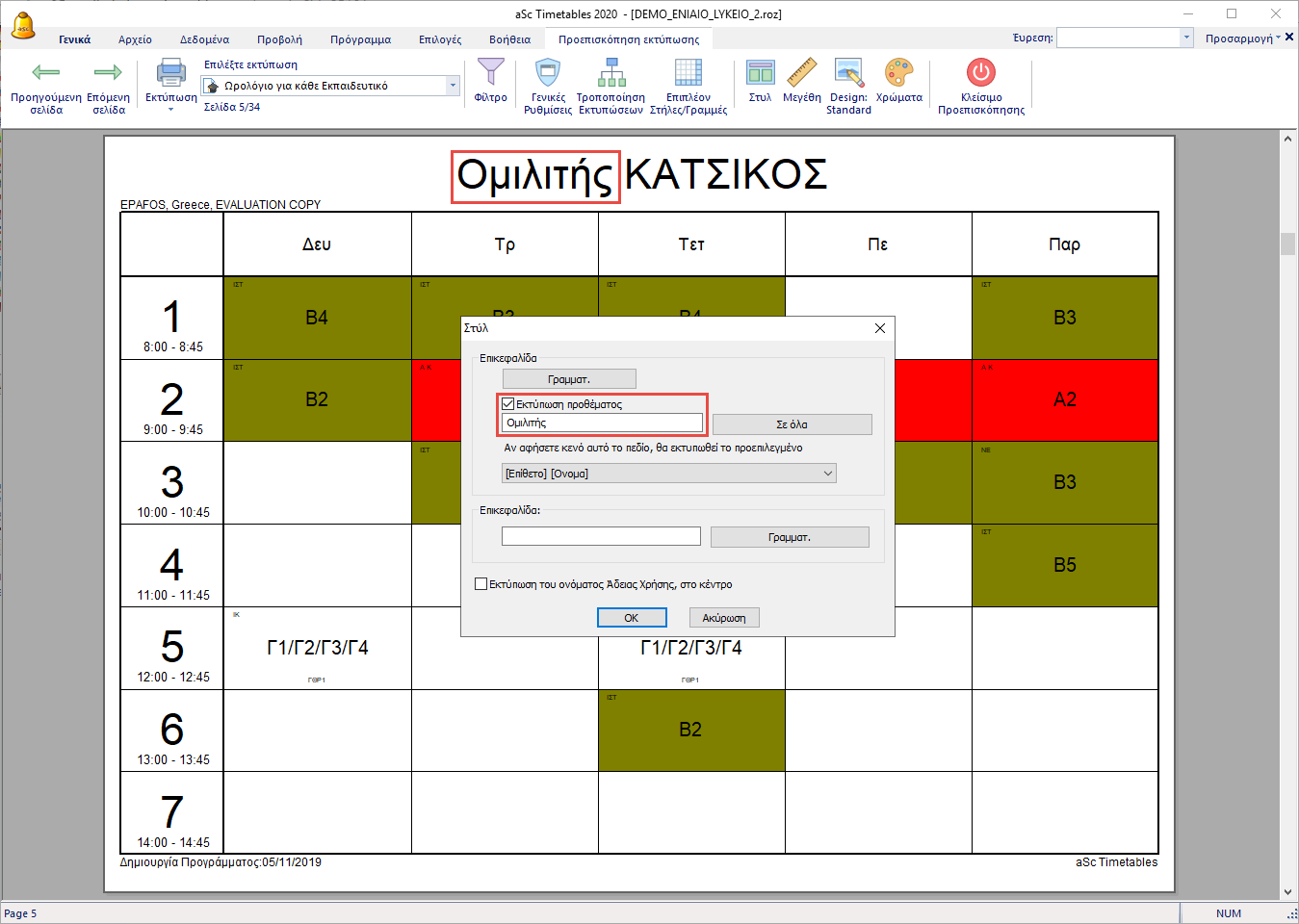Screen dimensions: 1299x924
Task: Open the print selection dropdown list
Action: tap(453, 86)
